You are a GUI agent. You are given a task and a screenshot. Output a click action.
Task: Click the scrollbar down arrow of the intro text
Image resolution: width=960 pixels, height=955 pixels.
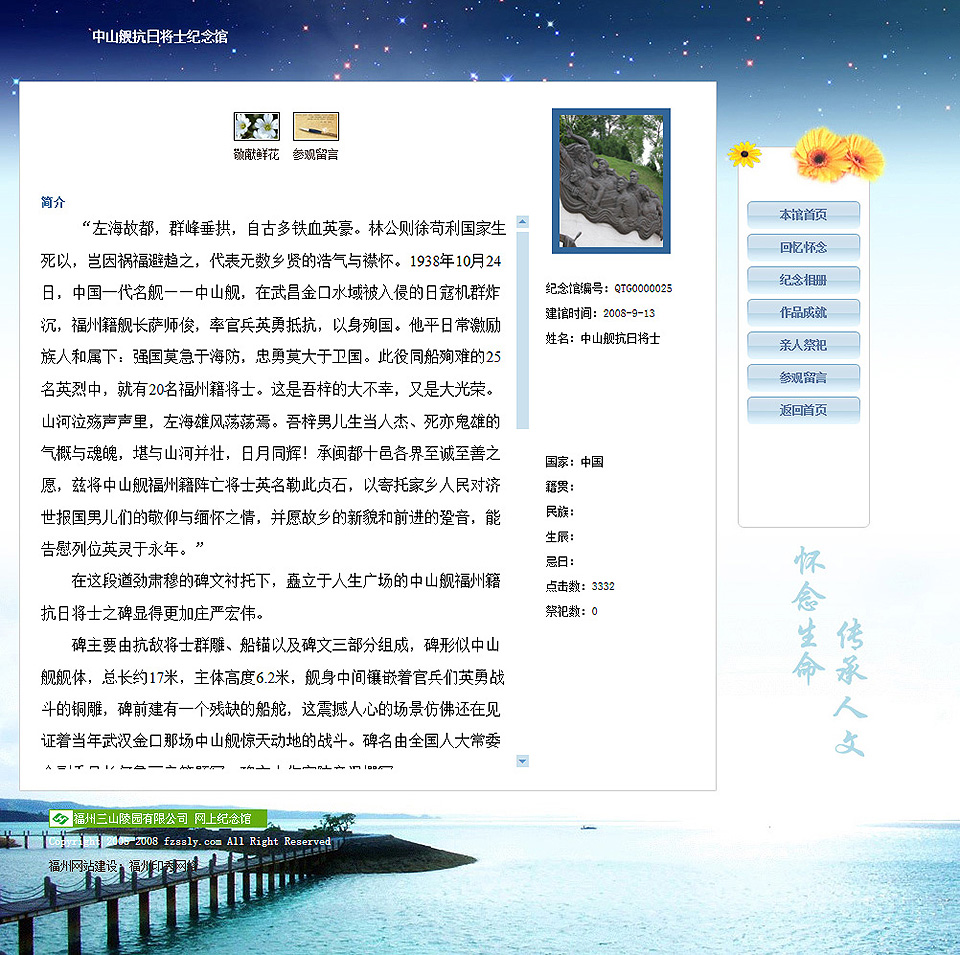point(522,761)
